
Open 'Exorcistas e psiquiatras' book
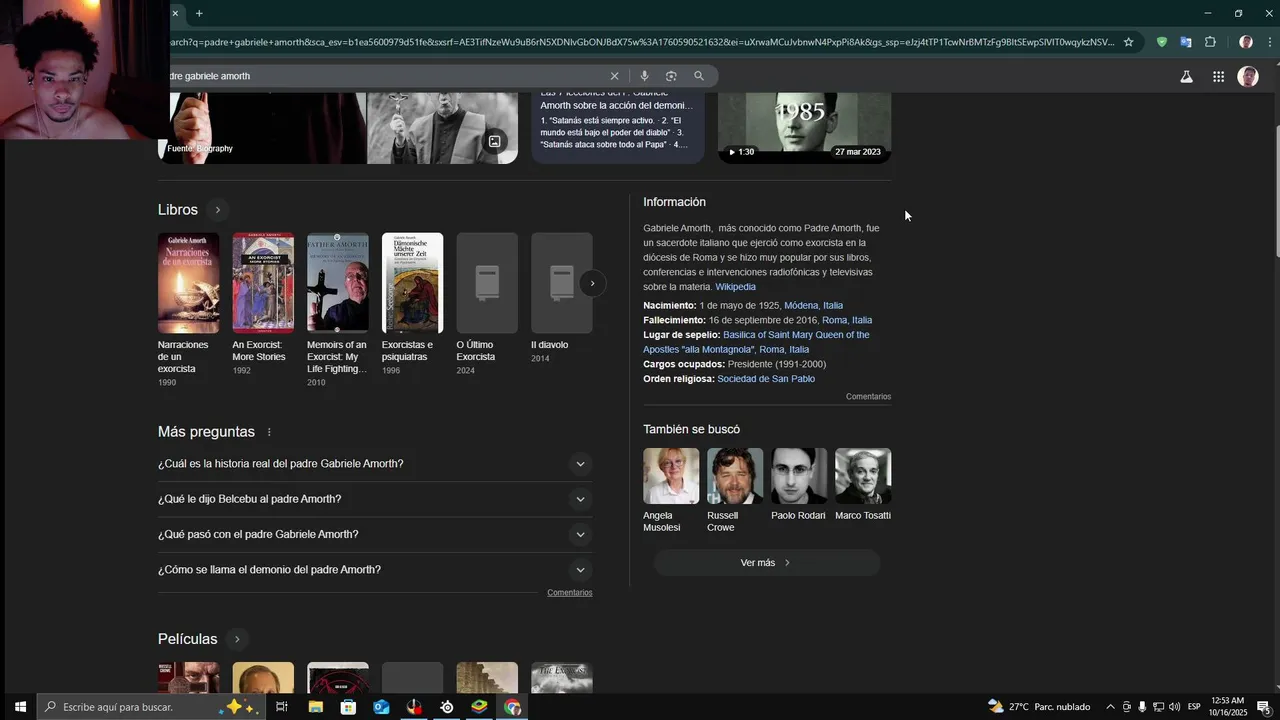pyautogui.click(x=412, y=303)
